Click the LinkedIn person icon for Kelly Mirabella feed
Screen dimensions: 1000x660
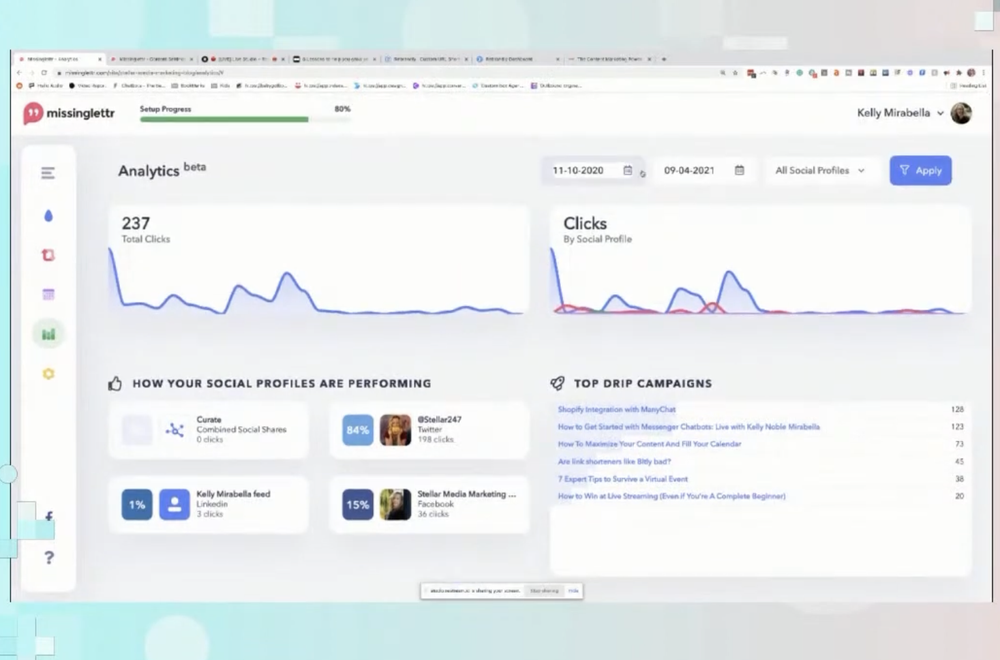(174, 504)
